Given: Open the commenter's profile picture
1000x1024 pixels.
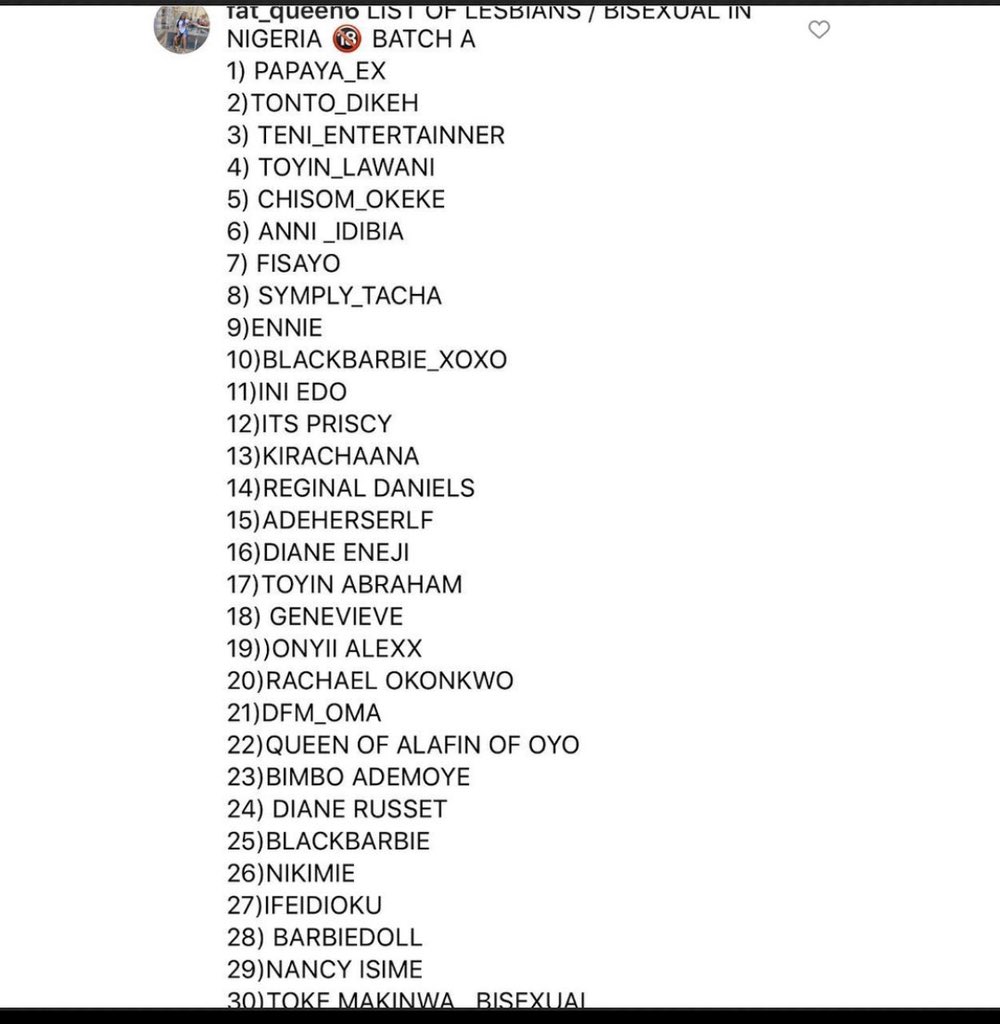Looking at the screenshot, I should point(181,28).
